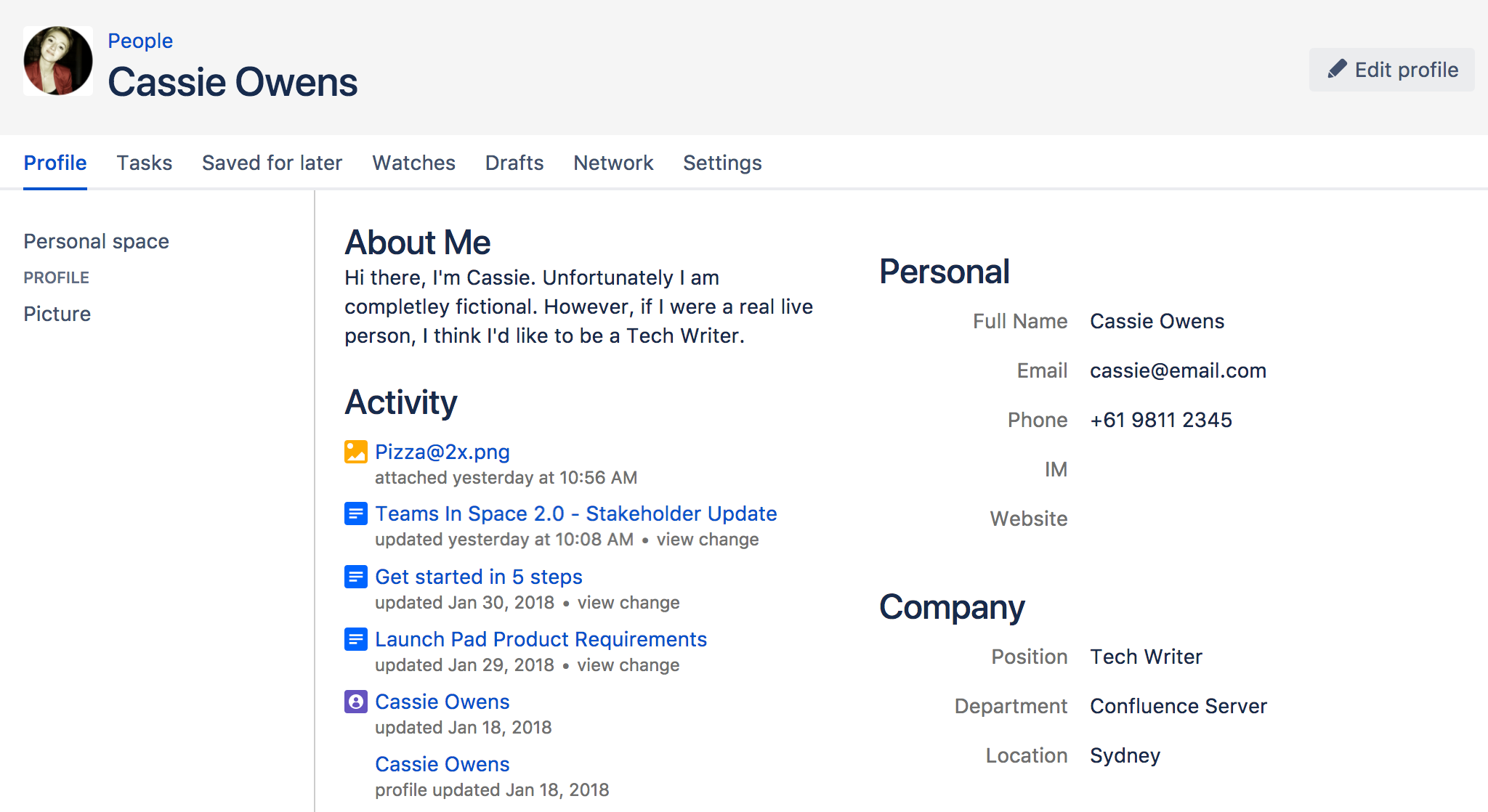Click the Cassie Owens profile update entry
The image size is (1488, 812).
[x=442, y=764]
